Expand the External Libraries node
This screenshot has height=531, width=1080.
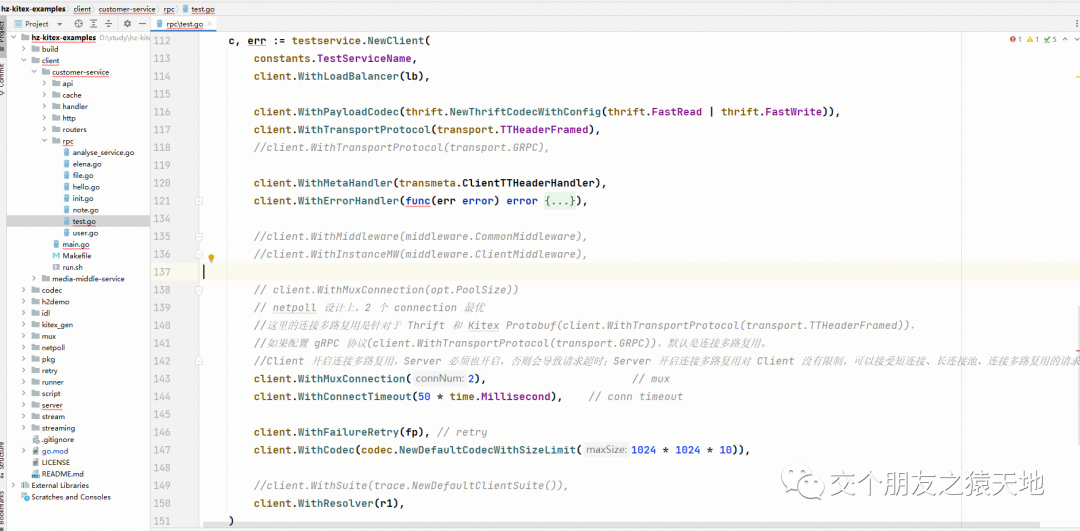click(14, 486)
